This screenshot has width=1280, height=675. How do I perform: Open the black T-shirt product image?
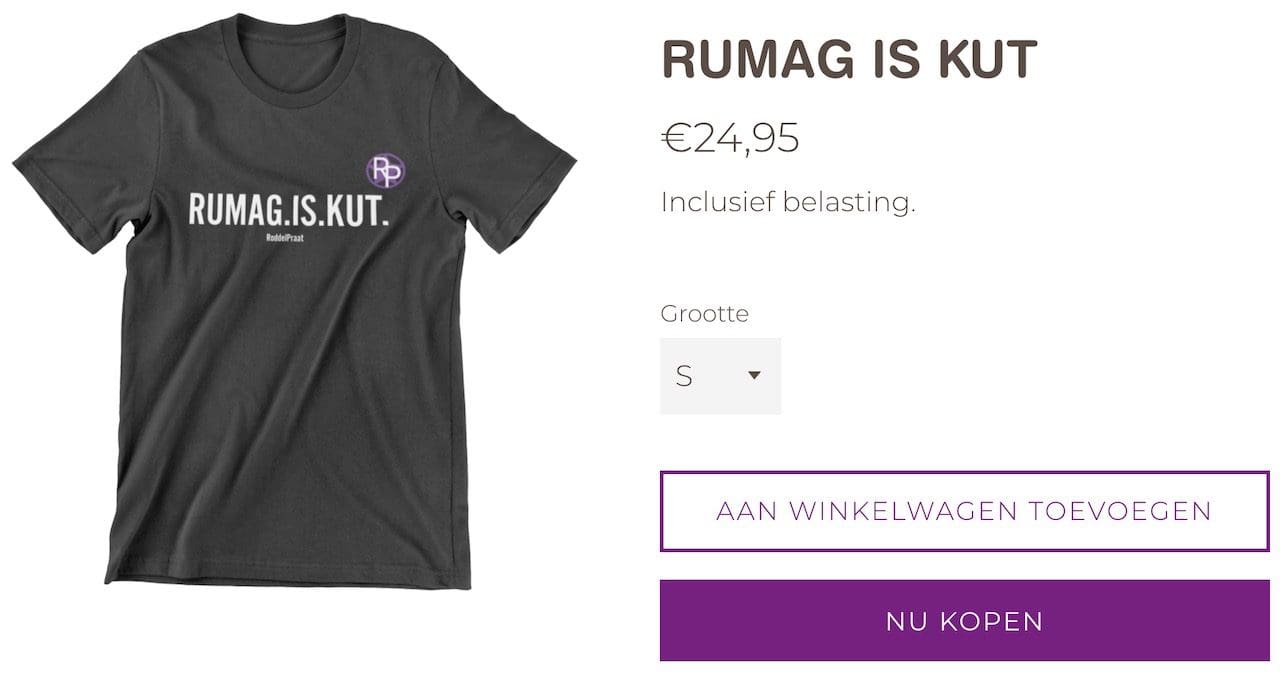pos(294,300)
